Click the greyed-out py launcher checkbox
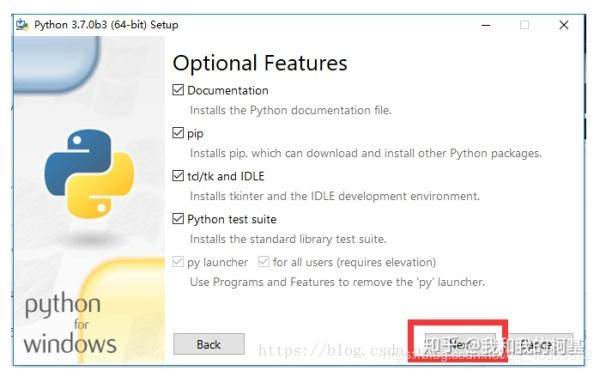The width and height of the screenshot is (600, 371). pyautogui.click(x=178, y=262)
